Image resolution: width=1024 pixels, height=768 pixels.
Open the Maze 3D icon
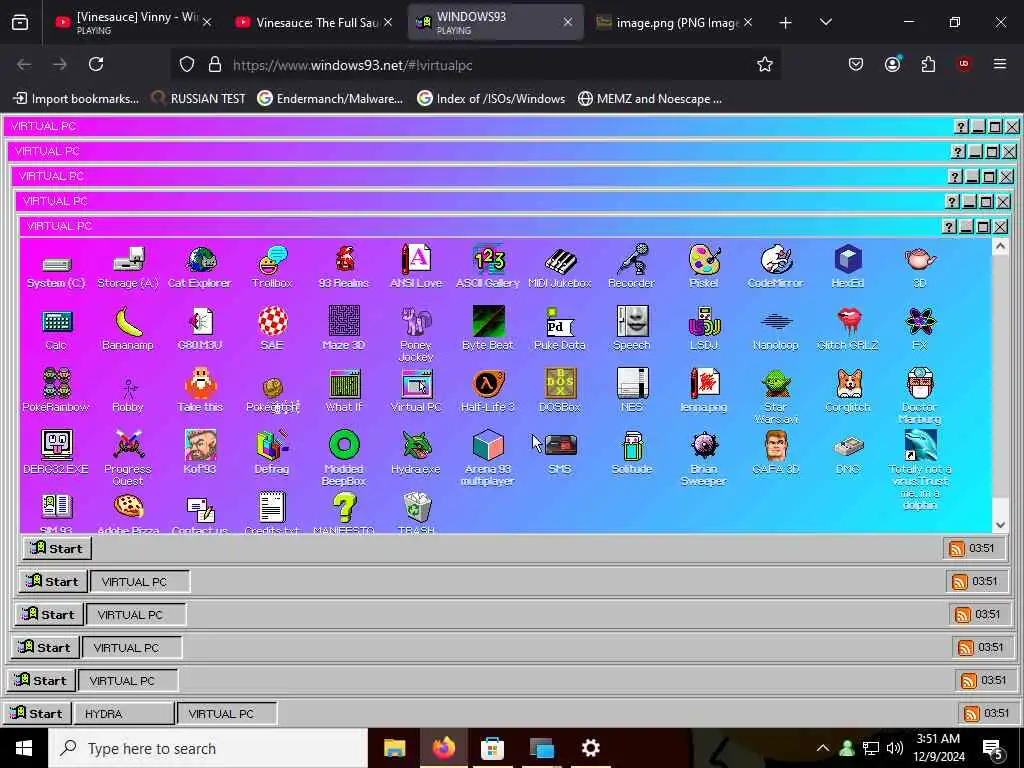pos(344,330)
